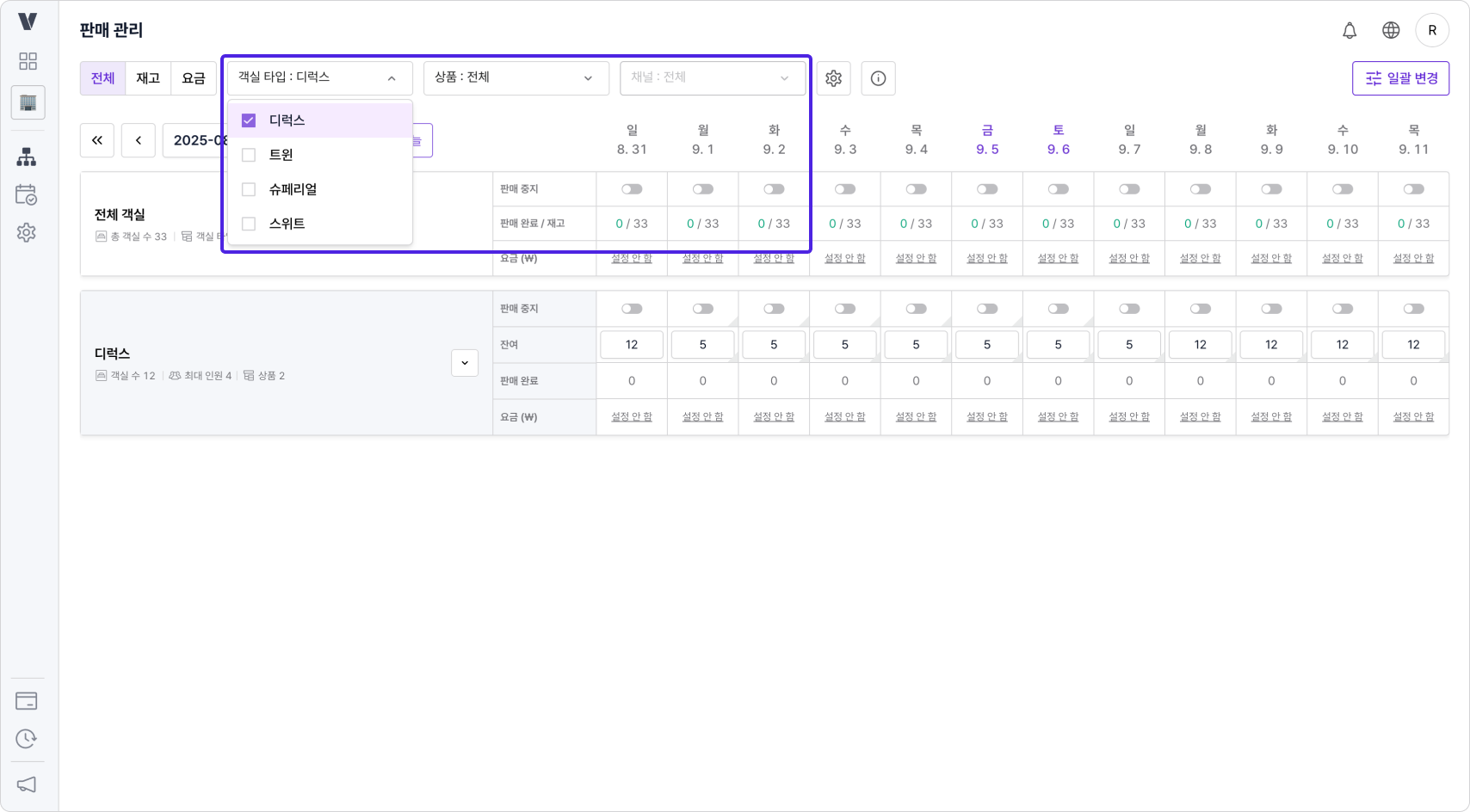This screenshot has width=1470, height=812.
Task: Edit 디럭스 잔여 field for 9. 11
Action: [x=1413, y=345]
